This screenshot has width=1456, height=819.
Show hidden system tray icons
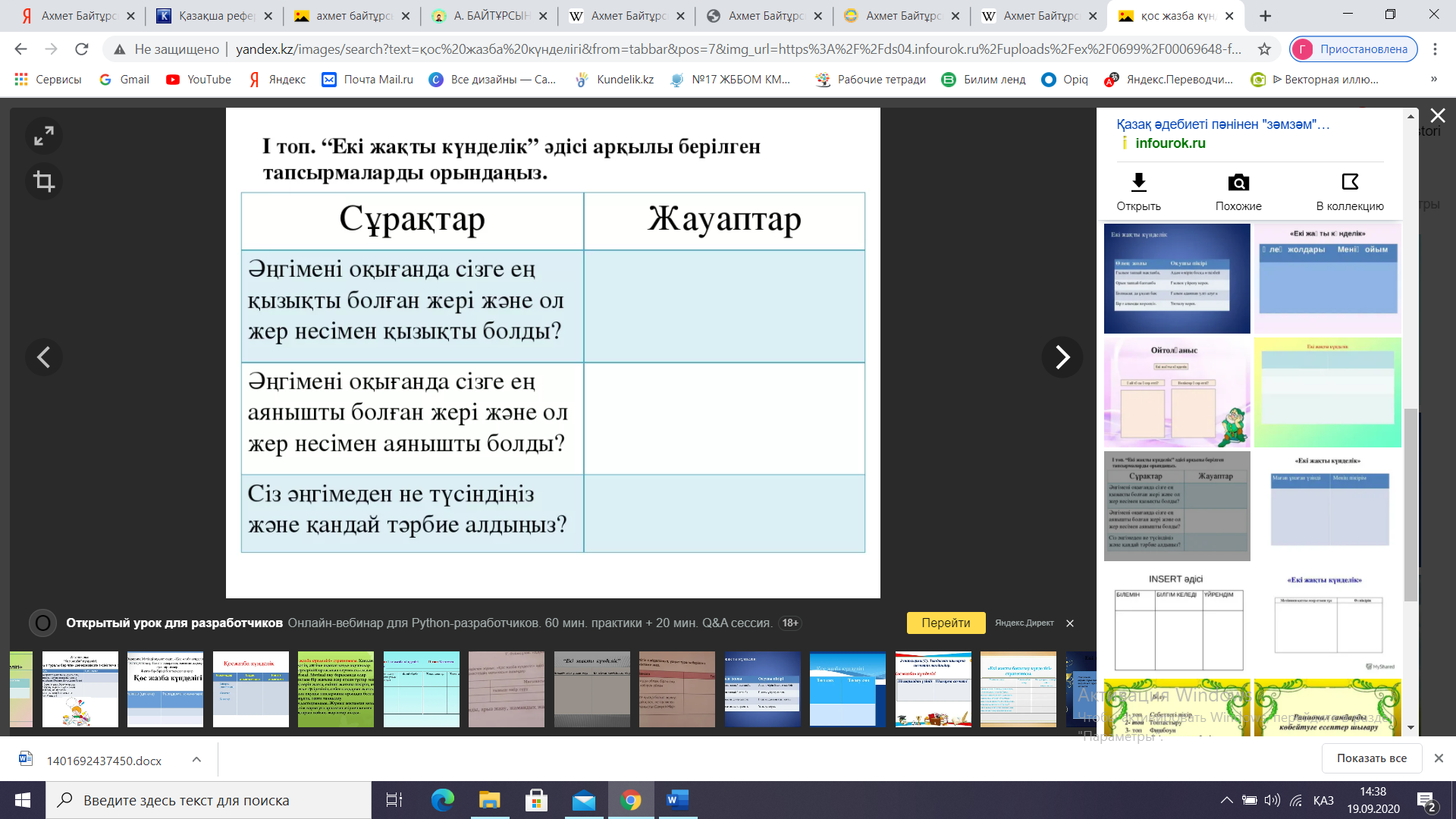click(x=1226, y=800)
